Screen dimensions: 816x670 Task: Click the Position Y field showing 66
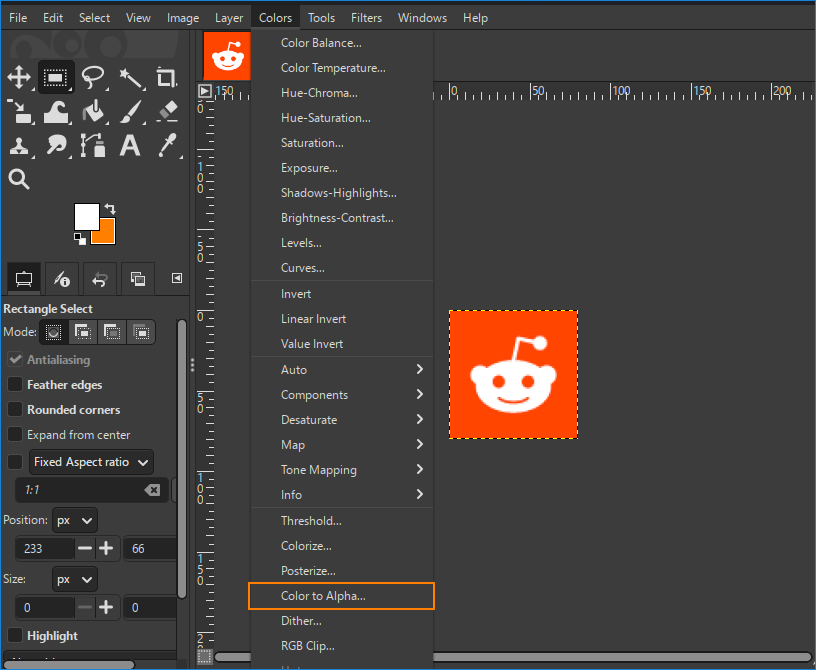150,549
